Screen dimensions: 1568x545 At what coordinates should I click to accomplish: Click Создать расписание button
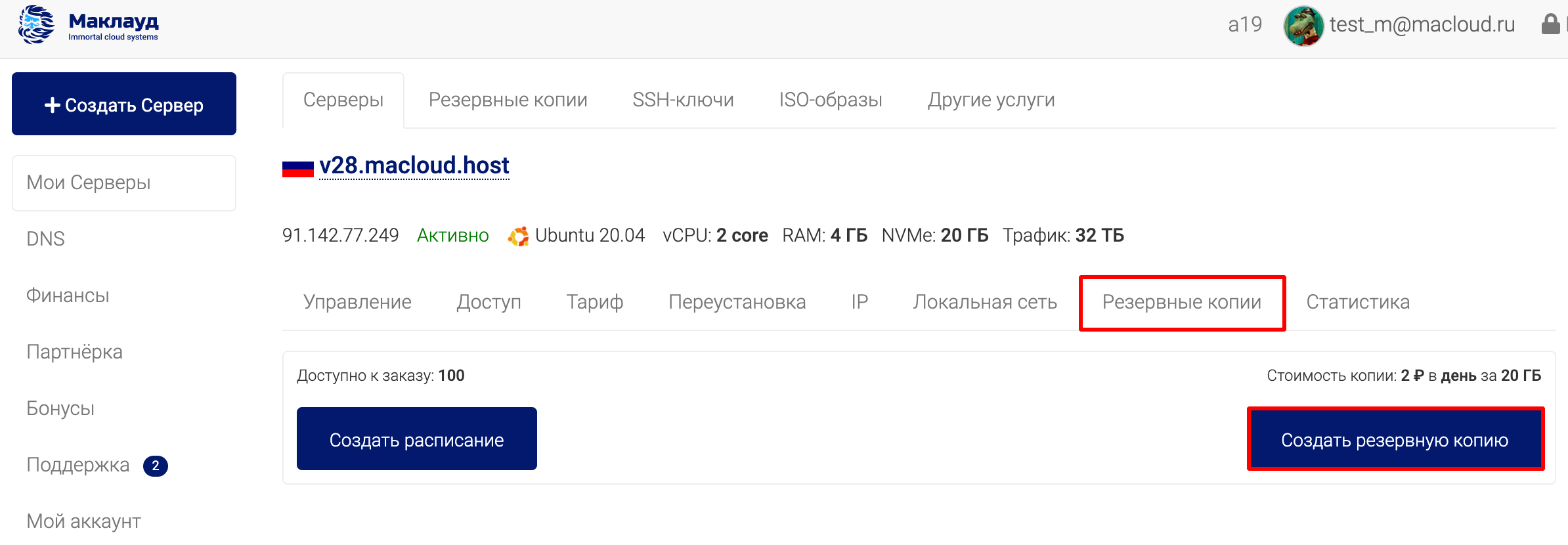pyautogui.click(x=417, y=439)
